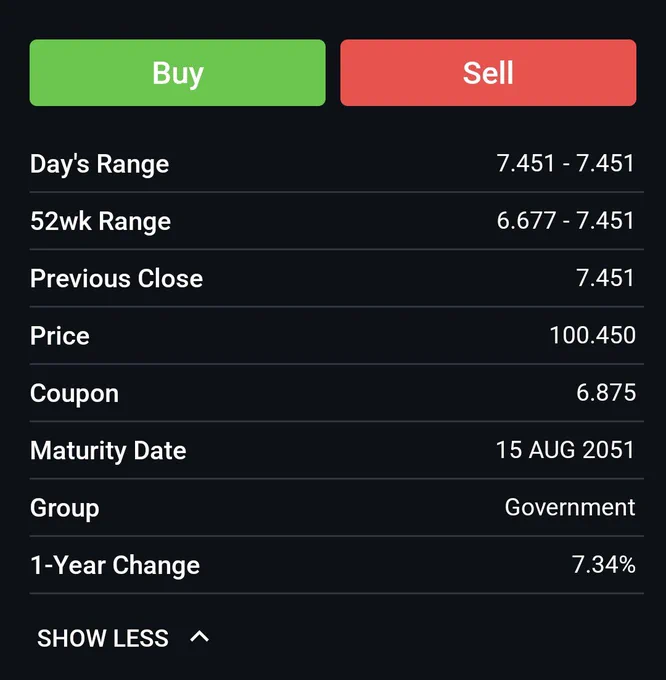This screenshot has width=666, height=680.
Task: Select the 15 AUG 2051 maturity value
Action: [565, 450]
